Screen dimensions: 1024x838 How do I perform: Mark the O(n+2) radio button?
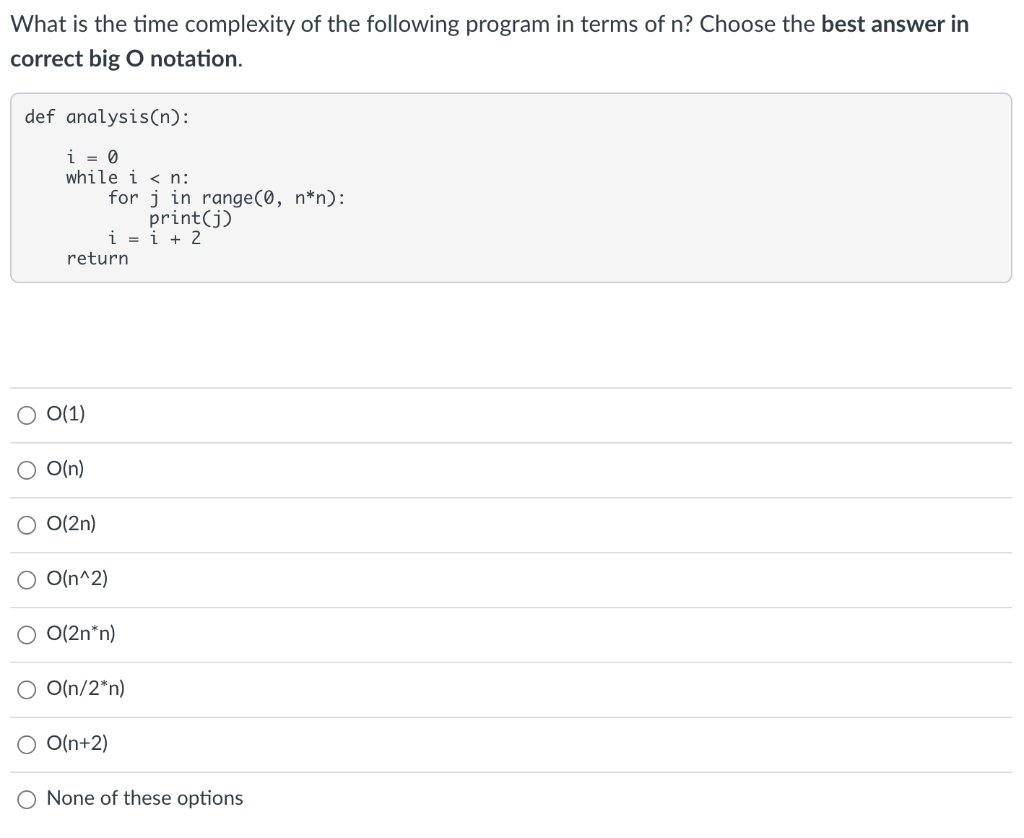click(27, 745)
